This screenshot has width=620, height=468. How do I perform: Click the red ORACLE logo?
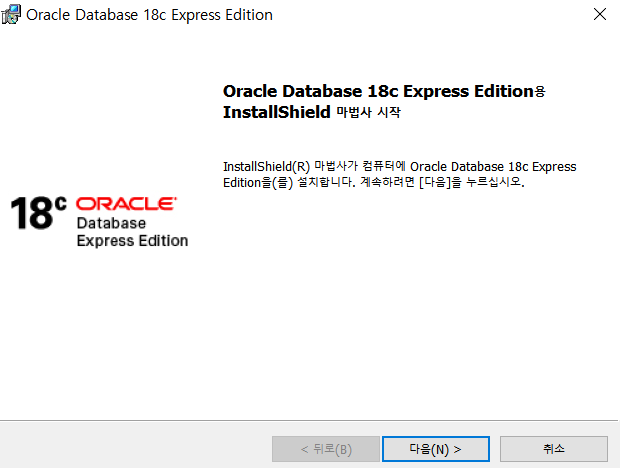coord(126,204)
